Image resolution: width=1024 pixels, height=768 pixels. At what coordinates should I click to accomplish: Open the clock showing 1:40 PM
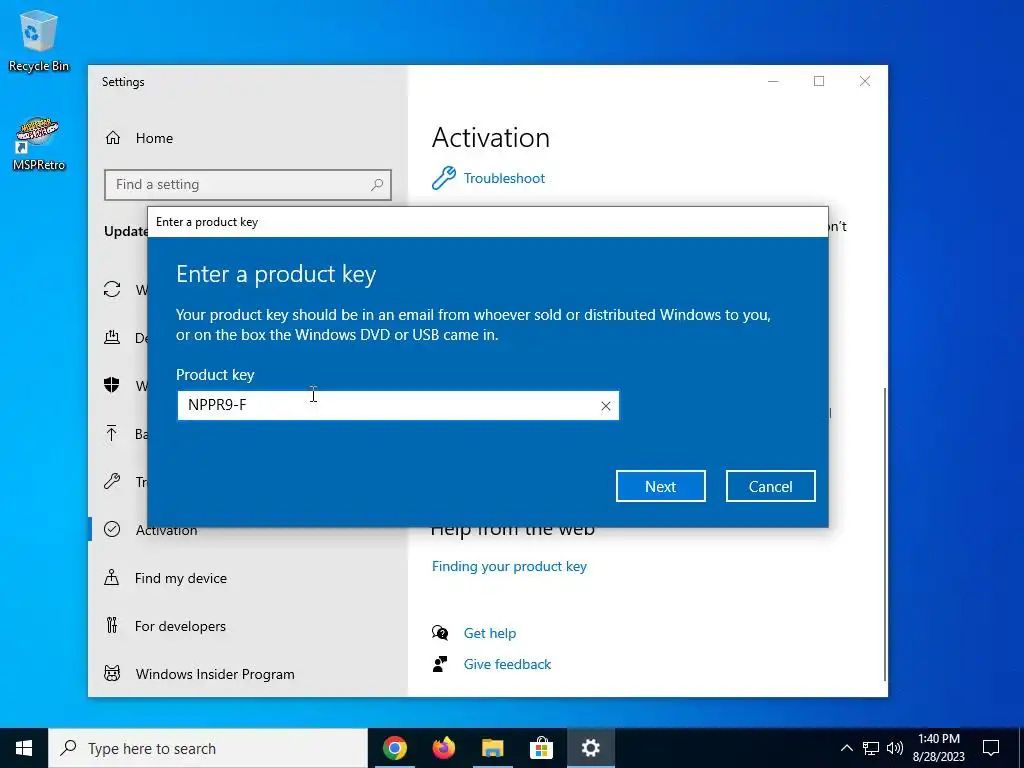coord(938,748)
